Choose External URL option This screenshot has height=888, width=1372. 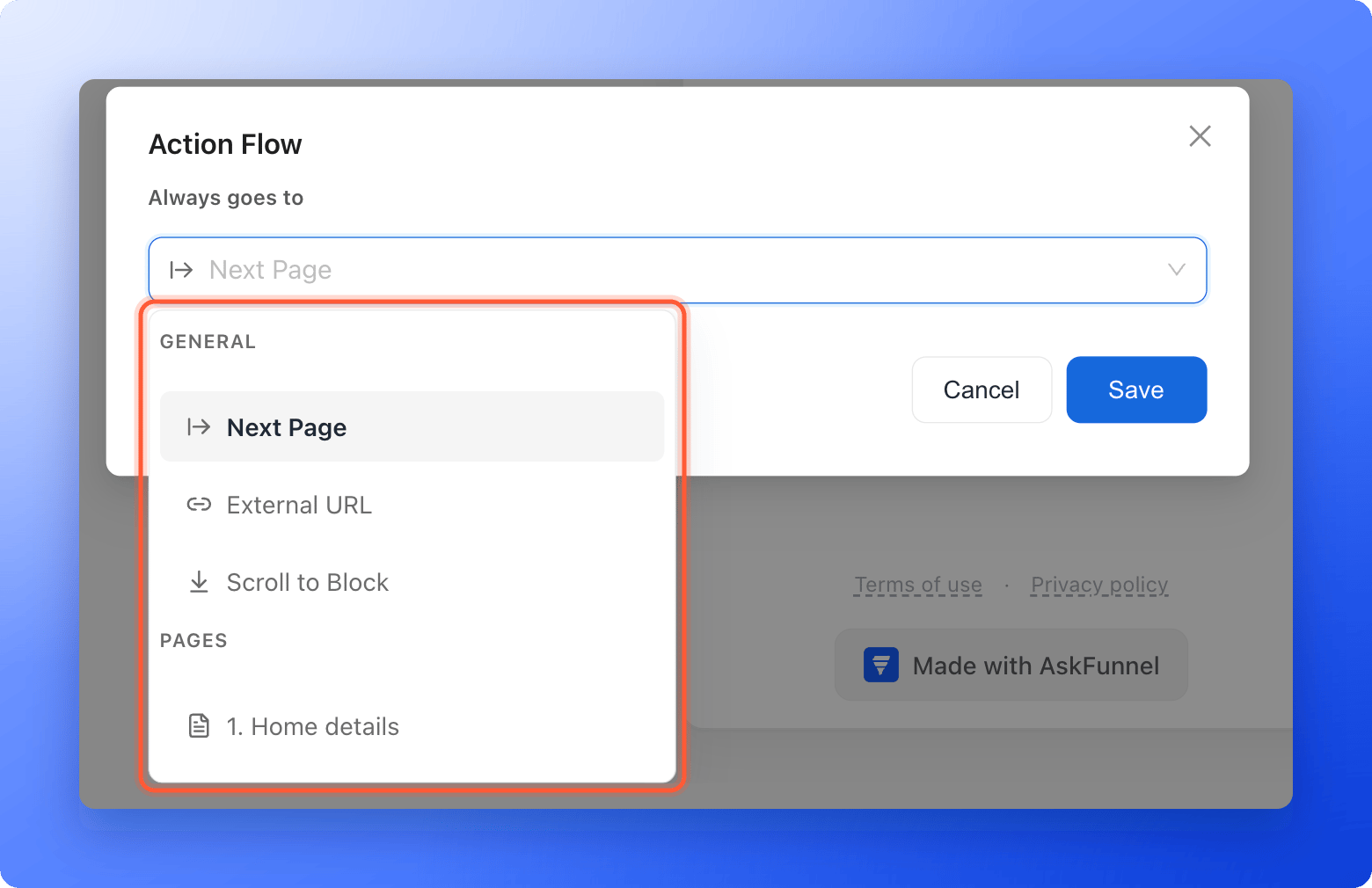click(412, 505)
